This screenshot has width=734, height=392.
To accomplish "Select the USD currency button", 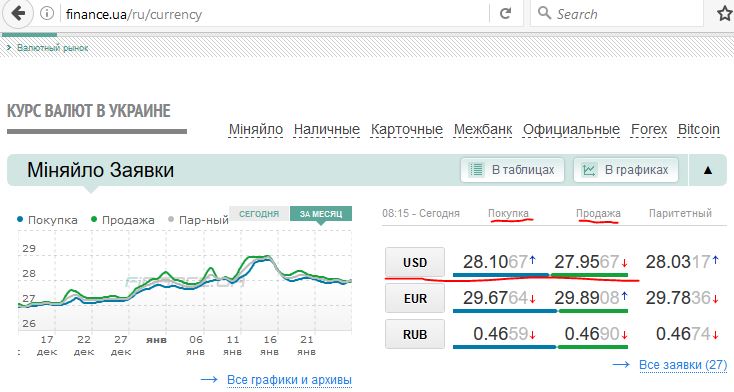I will point(415,262).
